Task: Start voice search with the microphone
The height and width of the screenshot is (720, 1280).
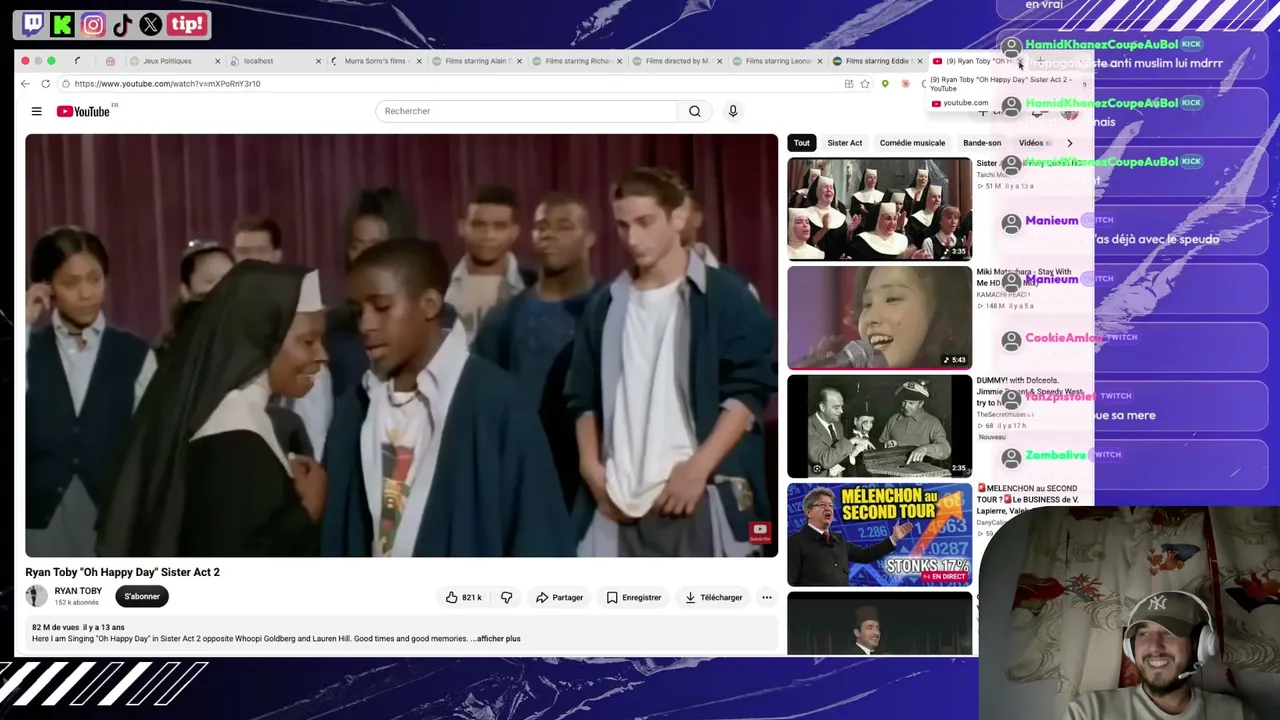Action: [x=733, y=111]
